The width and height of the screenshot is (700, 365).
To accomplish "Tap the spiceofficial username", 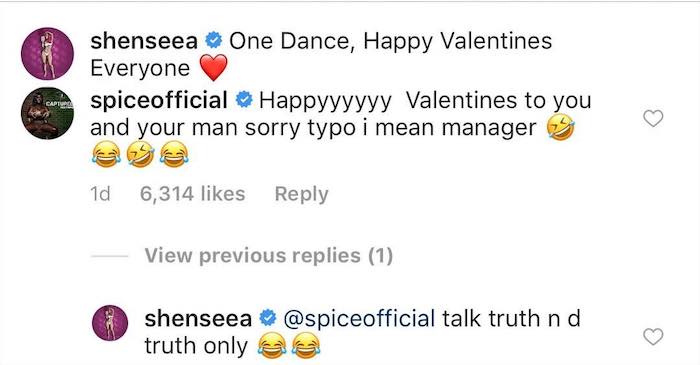I will (x=159, y=100).
